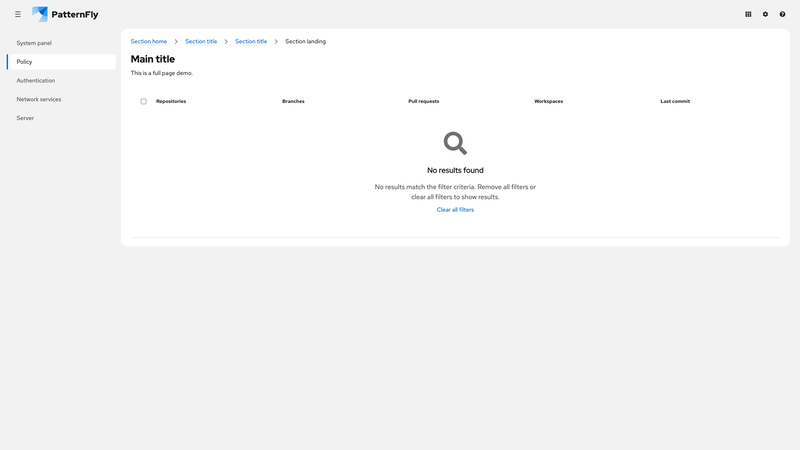Screen dimensions: 800x450
Task: Select Policy in the sidebar
Action: coord(61,62)
